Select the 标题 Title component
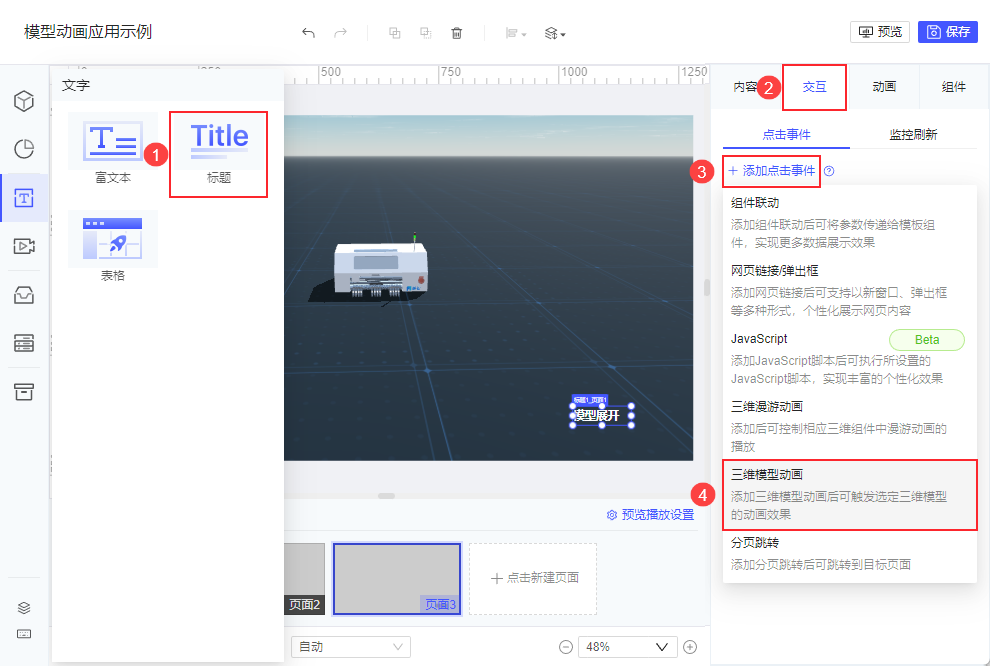The image size is (990, 666). click(x=218, y=154)
